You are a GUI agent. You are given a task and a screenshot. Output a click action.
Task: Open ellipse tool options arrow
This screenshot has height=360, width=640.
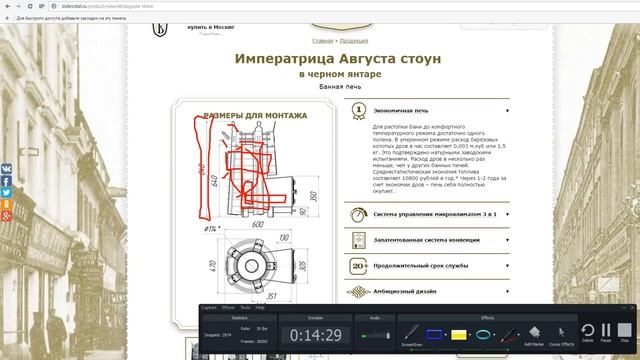click(494, 335)
